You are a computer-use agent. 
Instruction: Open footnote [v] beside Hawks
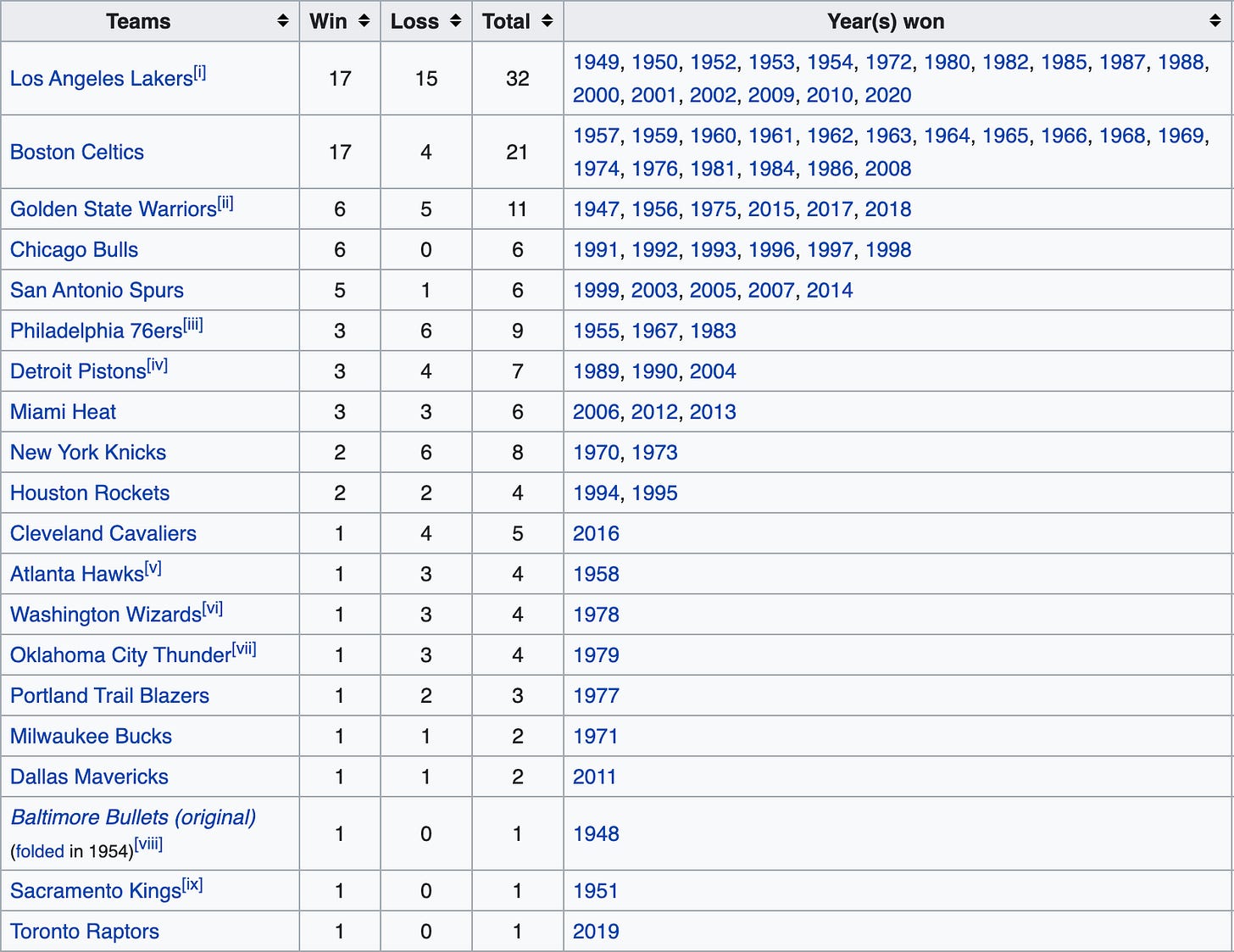click(x=153, y=568)
